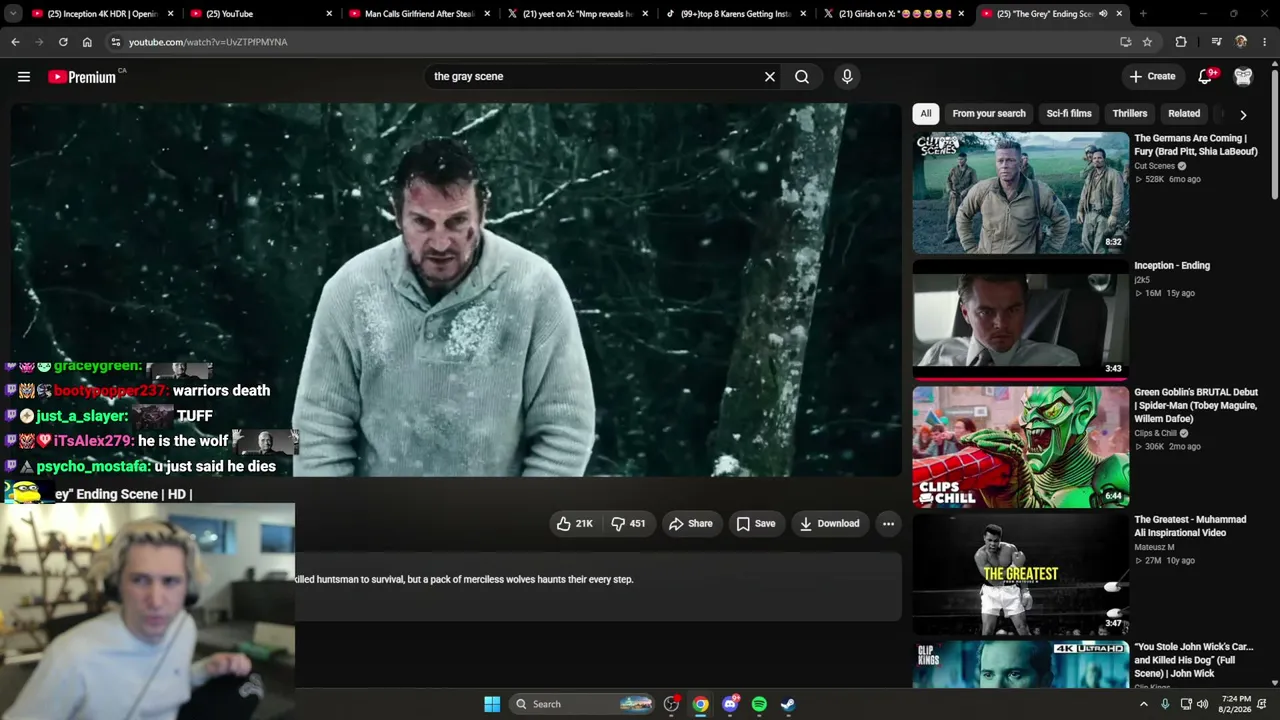Screen dimensions: 1280x720
Task: Open the taskbar clock showing 7:24 PM
Action: [x=1236, y=704]
